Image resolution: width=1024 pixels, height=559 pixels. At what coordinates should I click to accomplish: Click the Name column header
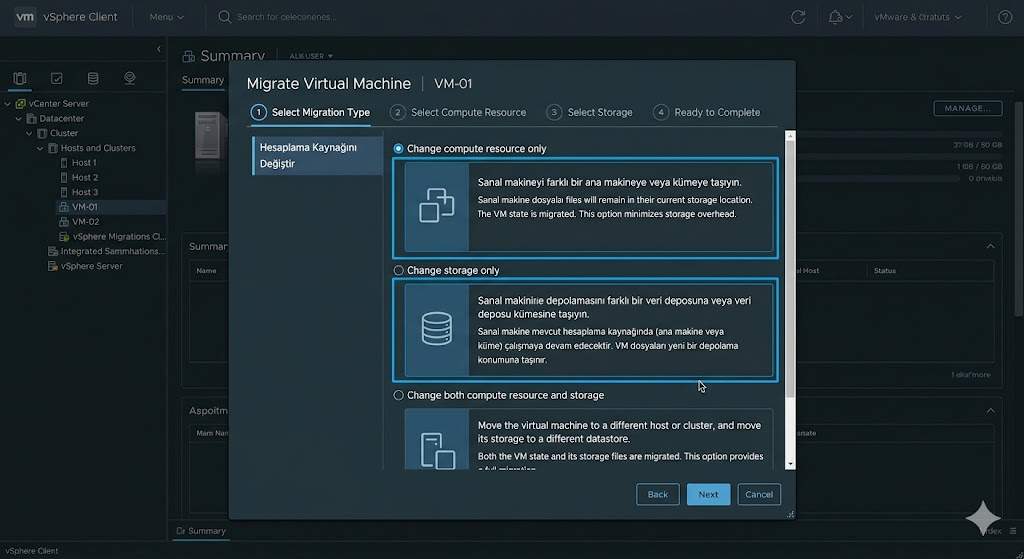[x=206, y=271]
